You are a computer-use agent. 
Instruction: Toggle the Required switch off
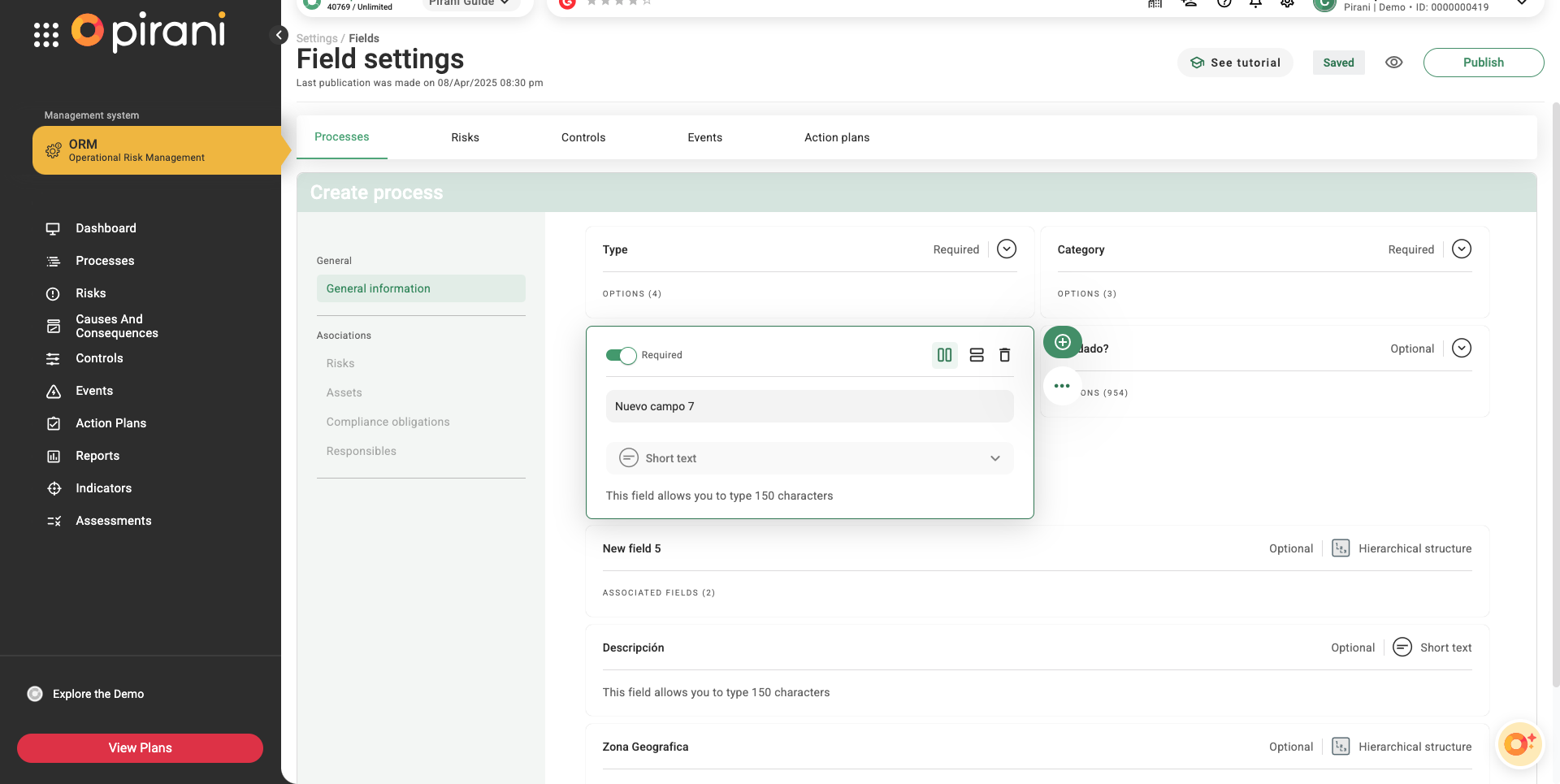pos(622,355)
